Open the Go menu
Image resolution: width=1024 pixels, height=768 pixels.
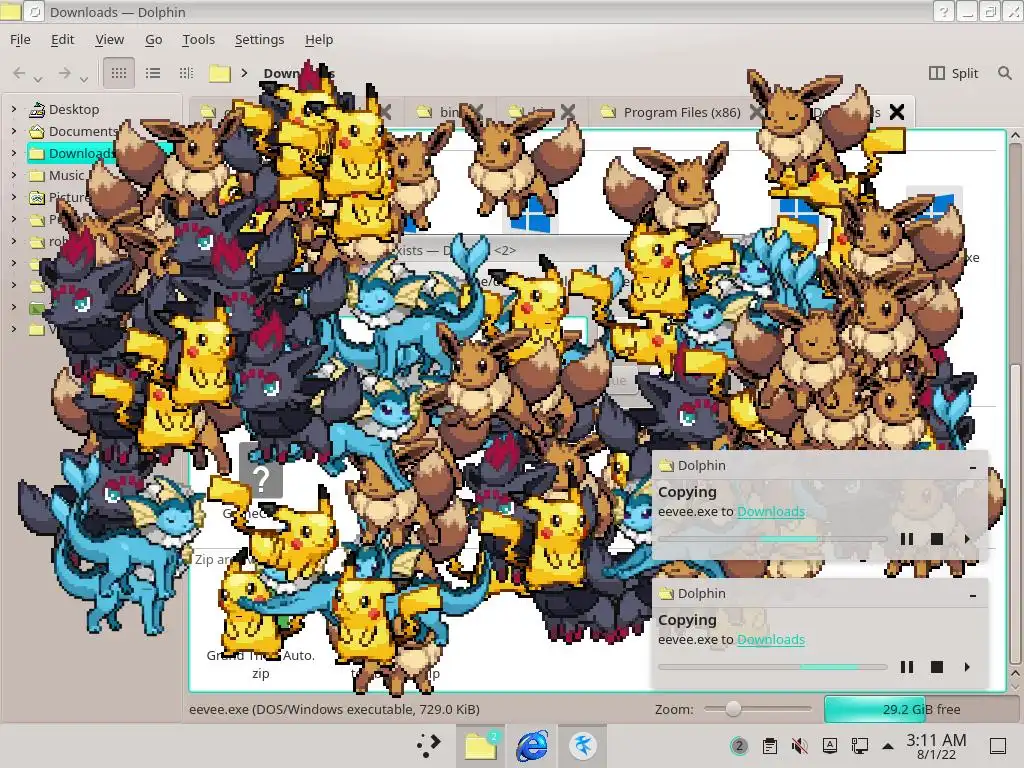coord(153,39)
